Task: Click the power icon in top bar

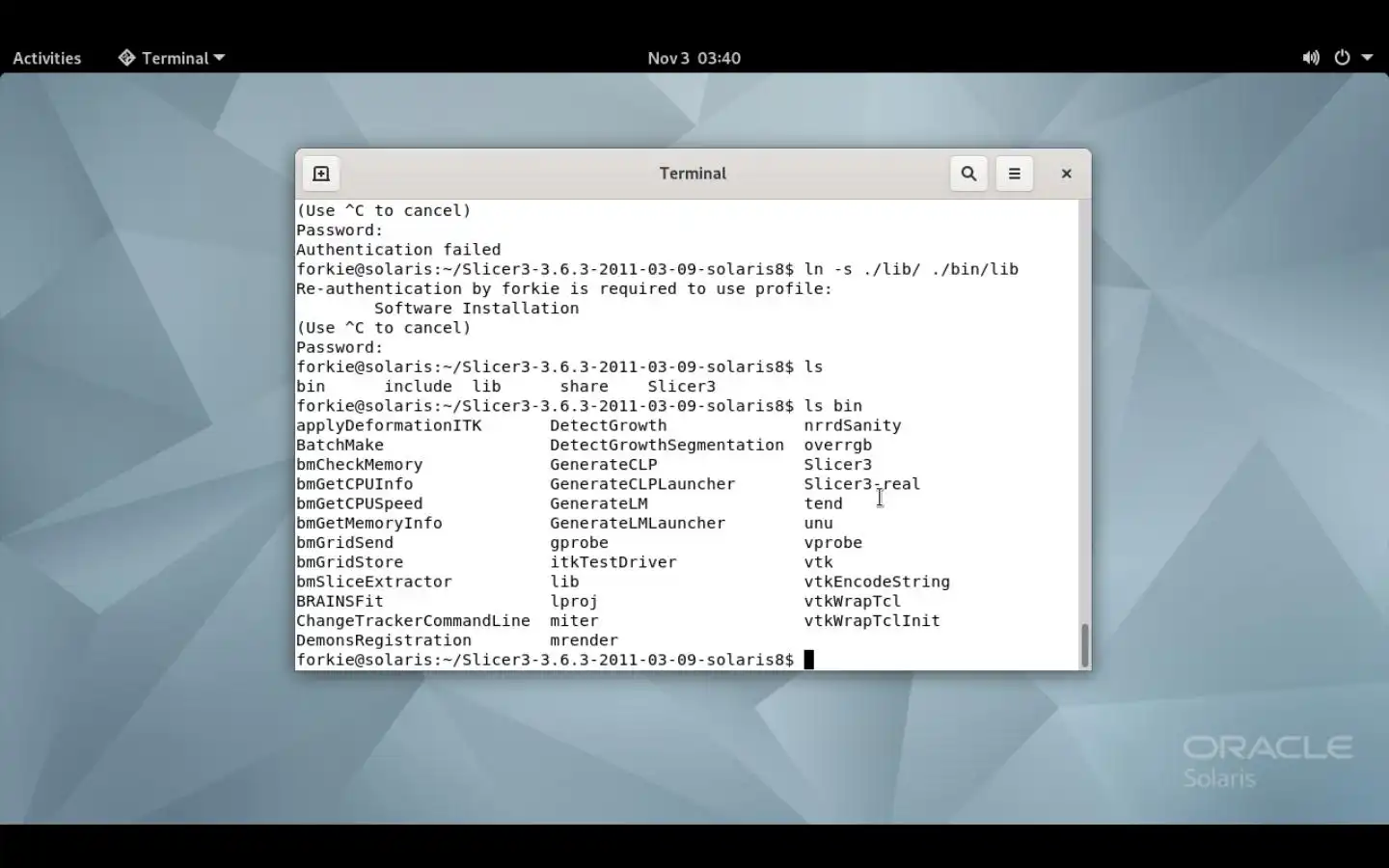Action: 1342,58
